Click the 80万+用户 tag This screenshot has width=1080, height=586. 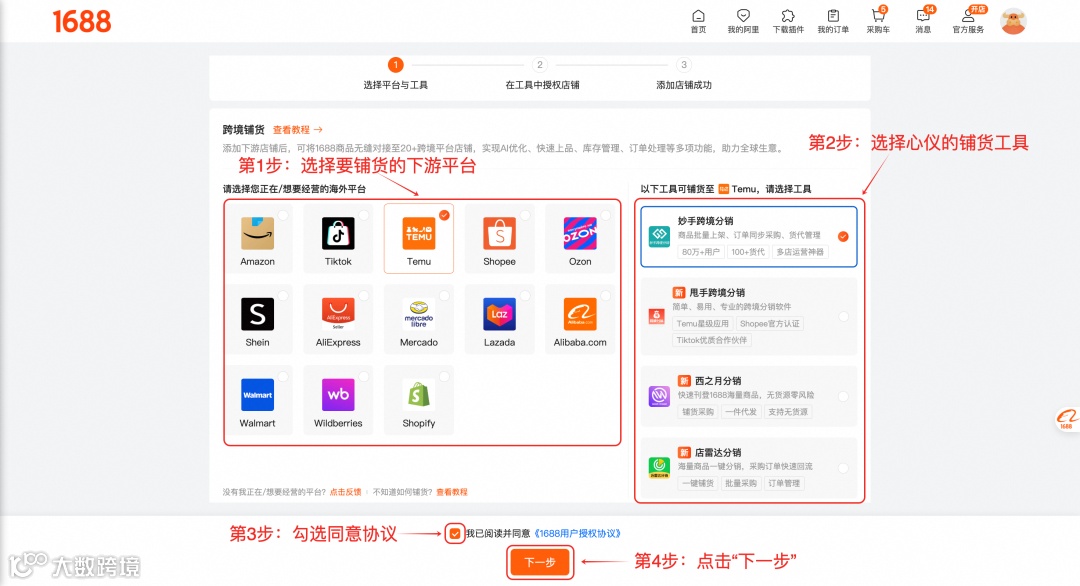pyautogui.click(x=700, y=252)
